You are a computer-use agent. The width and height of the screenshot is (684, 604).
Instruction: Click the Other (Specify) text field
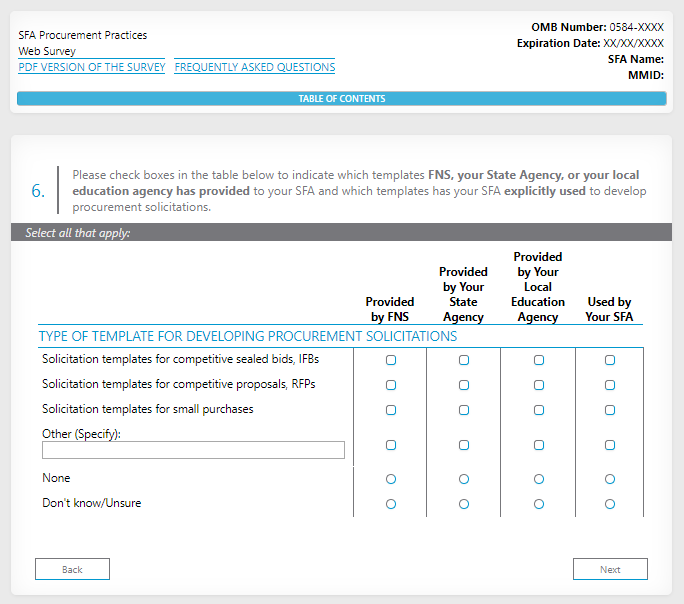(x=193, y=450)
